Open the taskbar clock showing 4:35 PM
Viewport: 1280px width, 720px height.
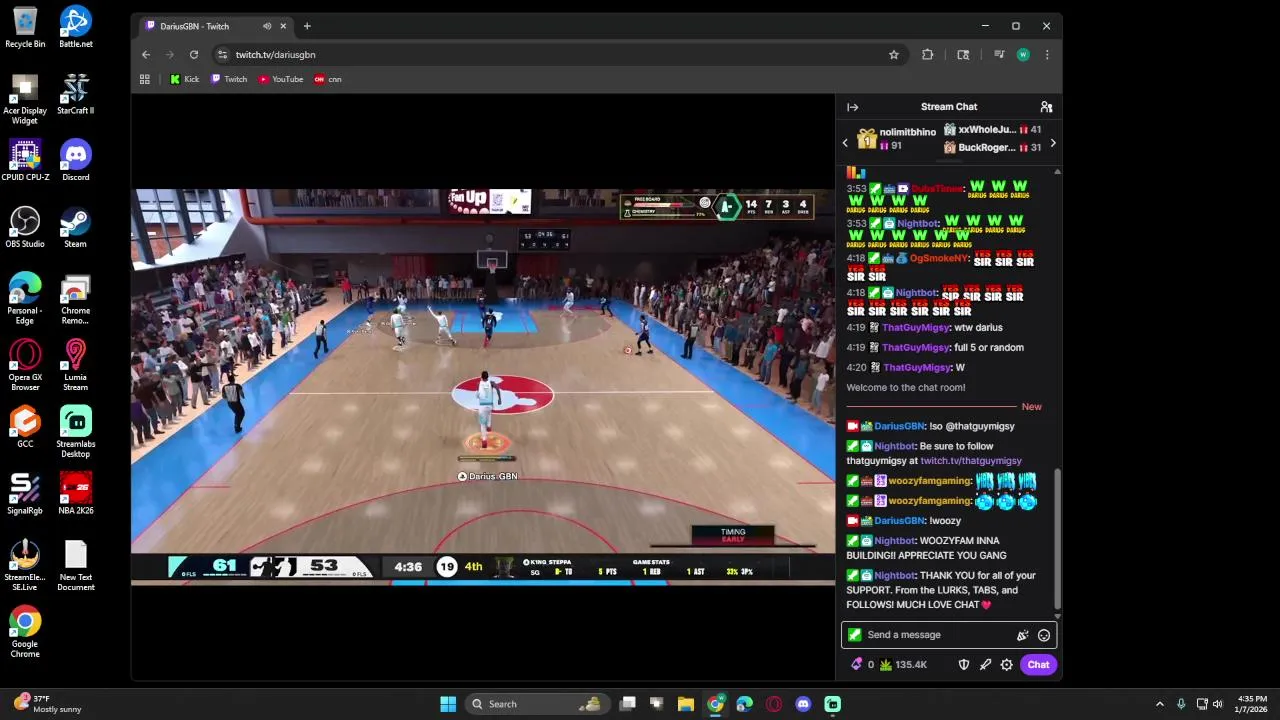coord(1252,704)
